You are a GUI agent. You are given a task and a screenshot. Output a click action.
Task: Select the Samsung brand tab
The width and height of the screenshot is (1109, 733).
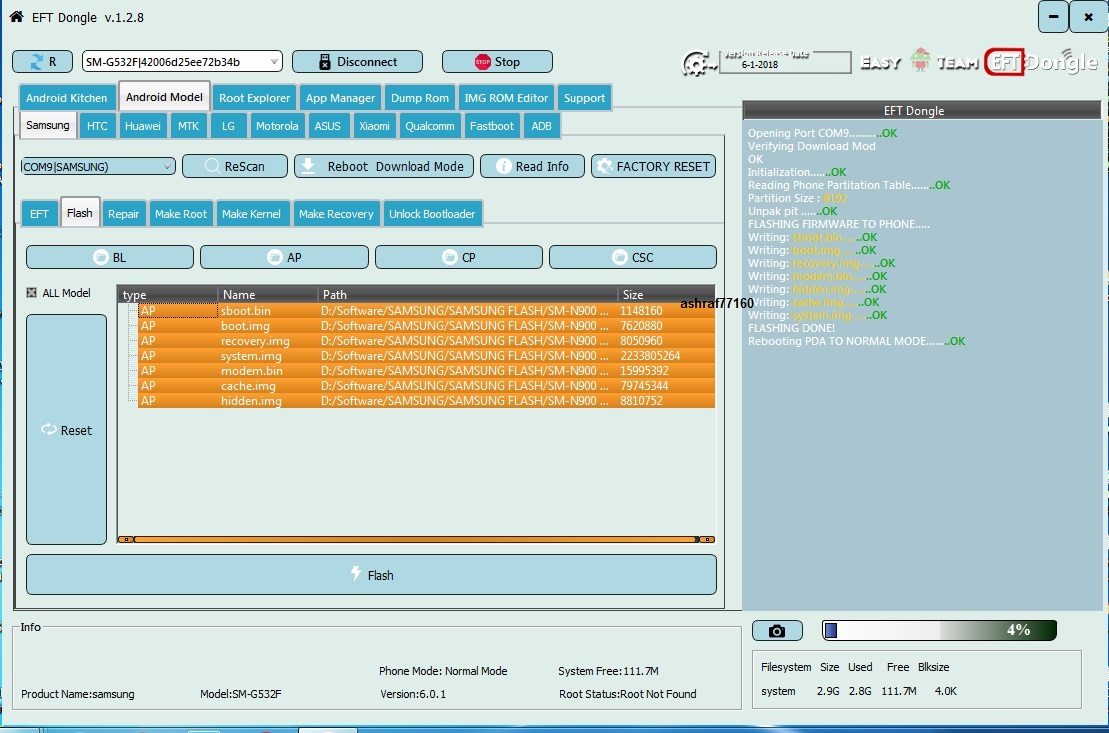[47, 125]
